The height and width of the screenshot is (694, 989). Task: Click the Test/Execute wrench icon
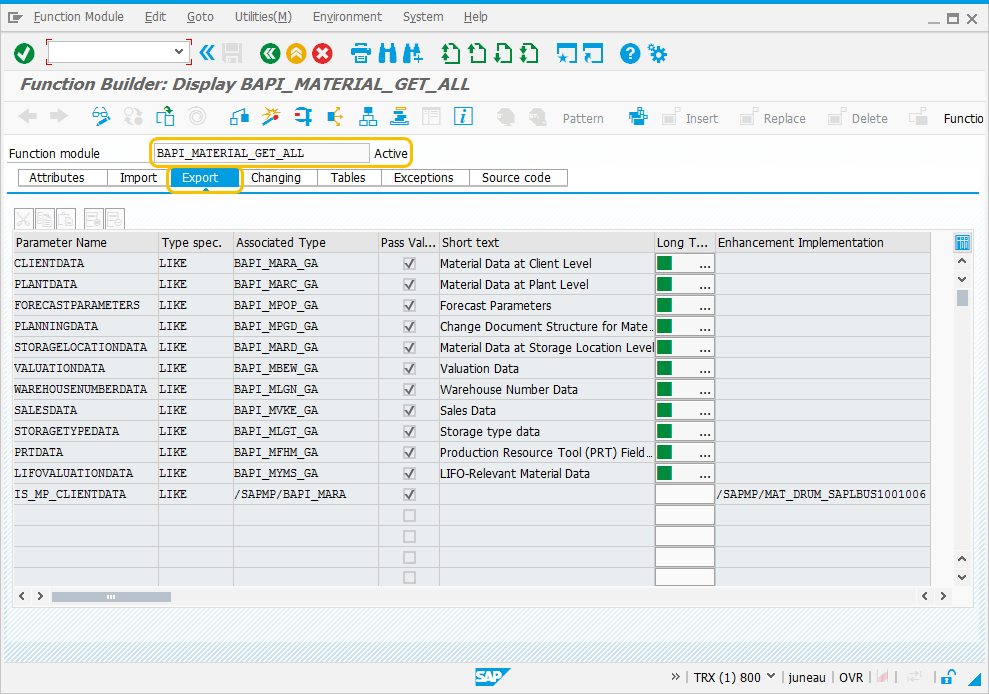[x=303, y=117]
